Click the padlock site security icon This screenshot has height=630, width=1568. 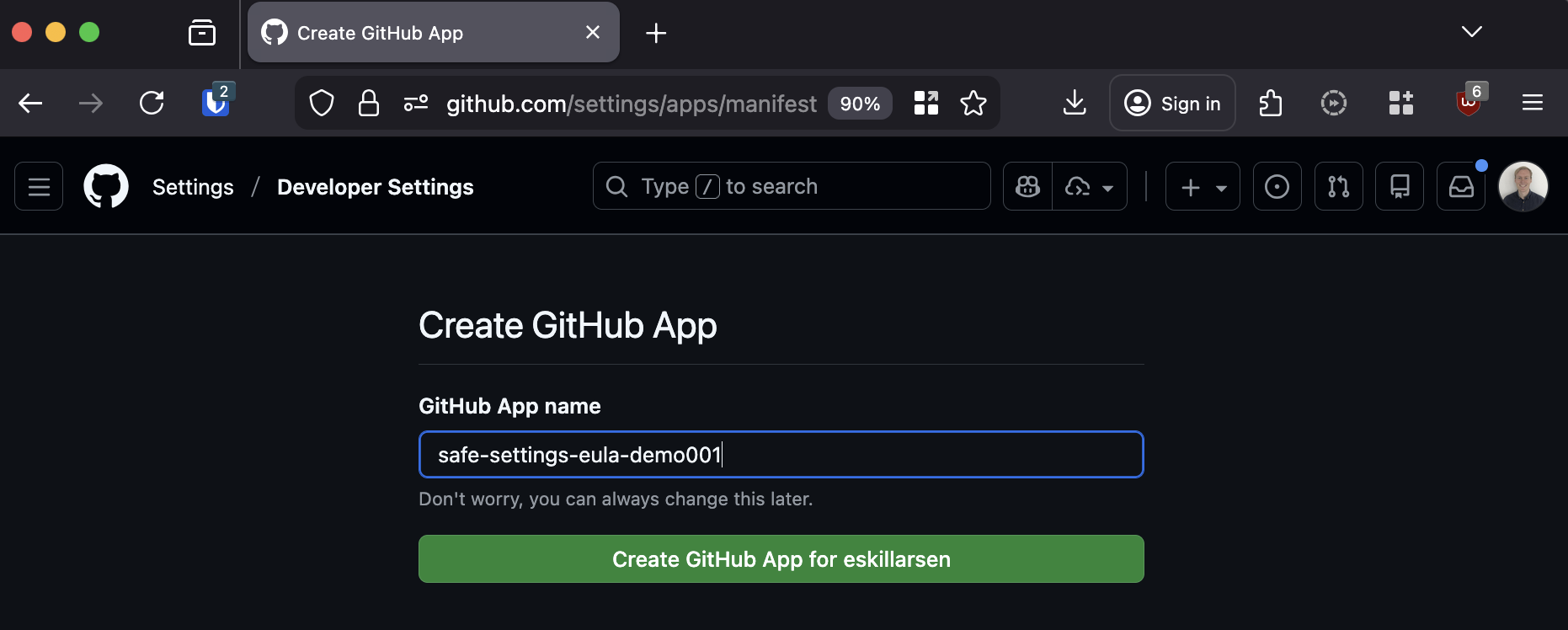point(369,104)
